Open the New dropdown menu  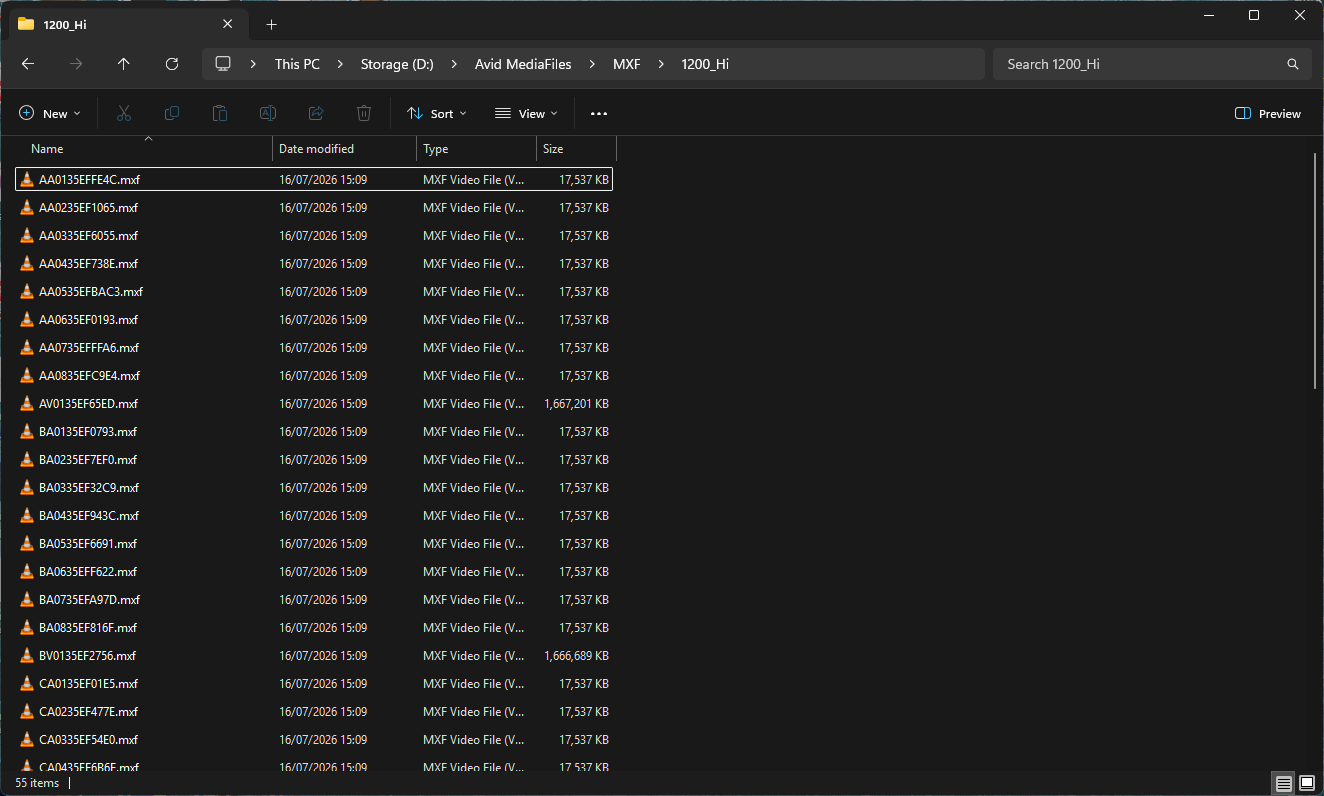click(50, 114)
